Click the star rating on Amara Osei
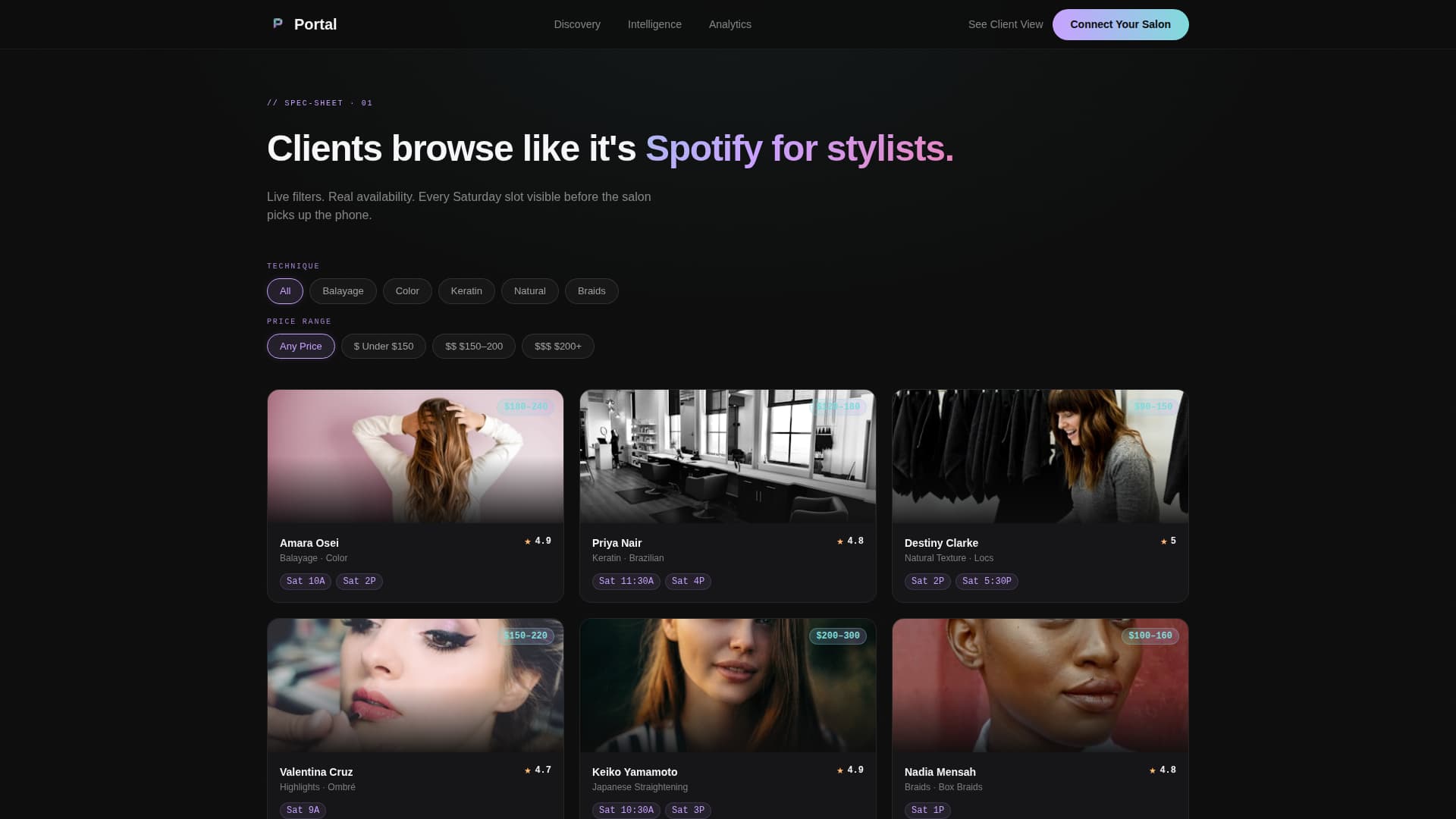 tap(538, 541)
